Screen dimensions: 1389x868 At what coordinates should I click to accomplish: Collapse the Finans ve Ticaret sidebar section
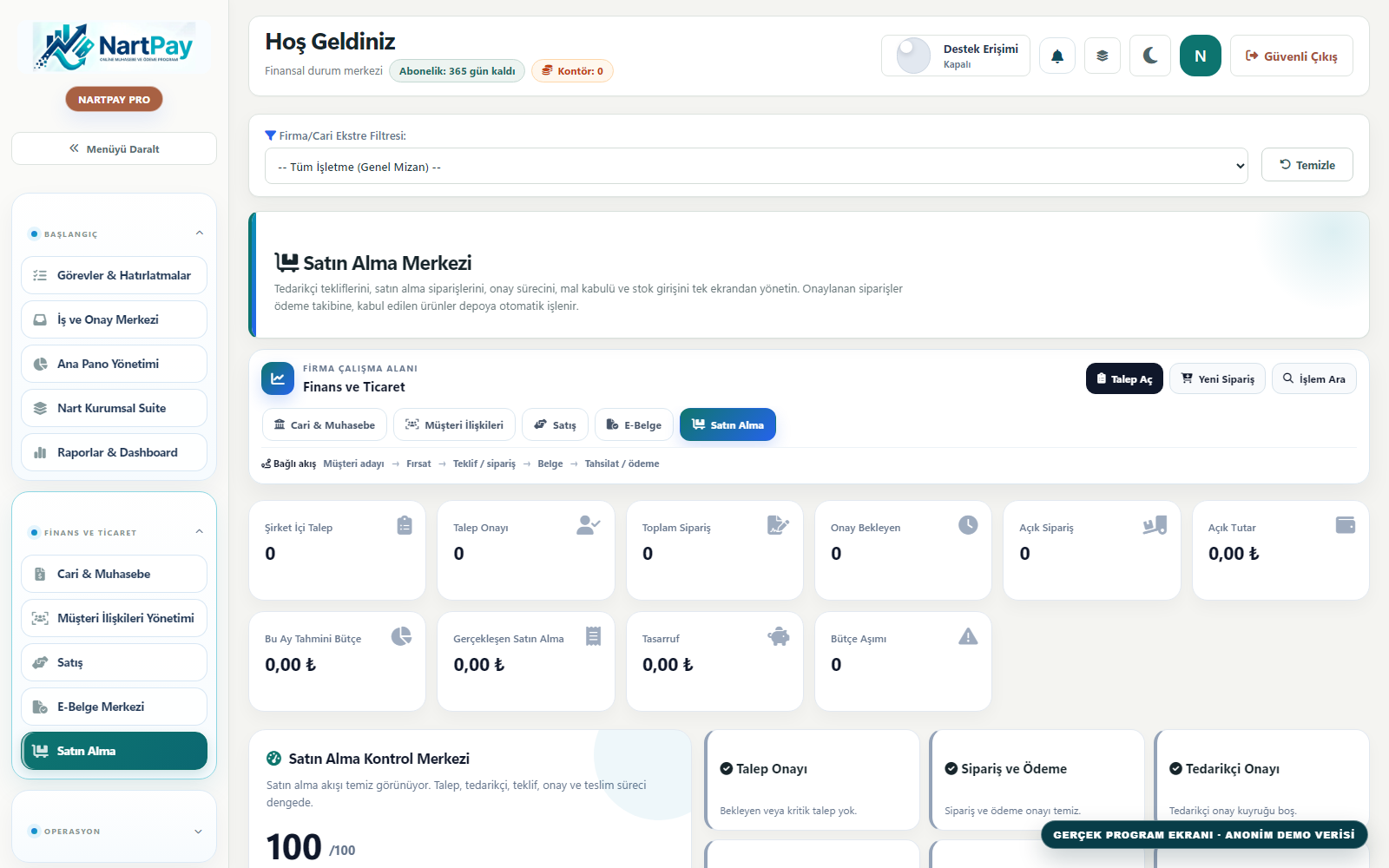click(x=200, y=532)
